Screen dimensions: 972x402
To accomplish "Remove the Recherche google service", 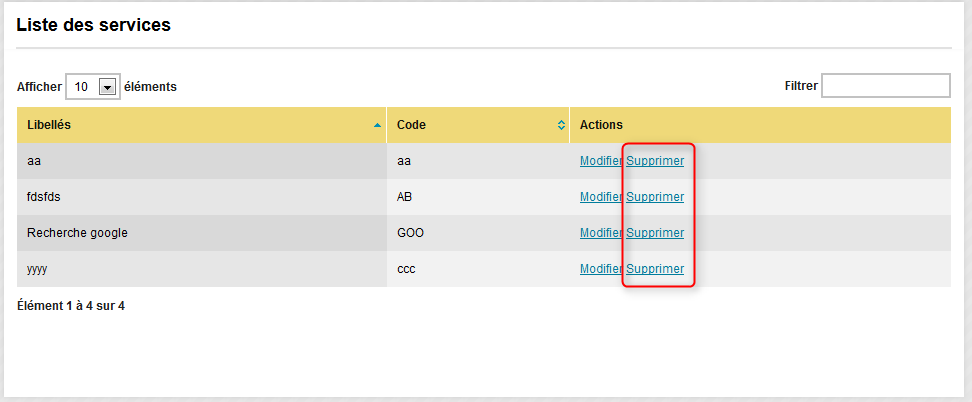I will [x=655, y=233].
